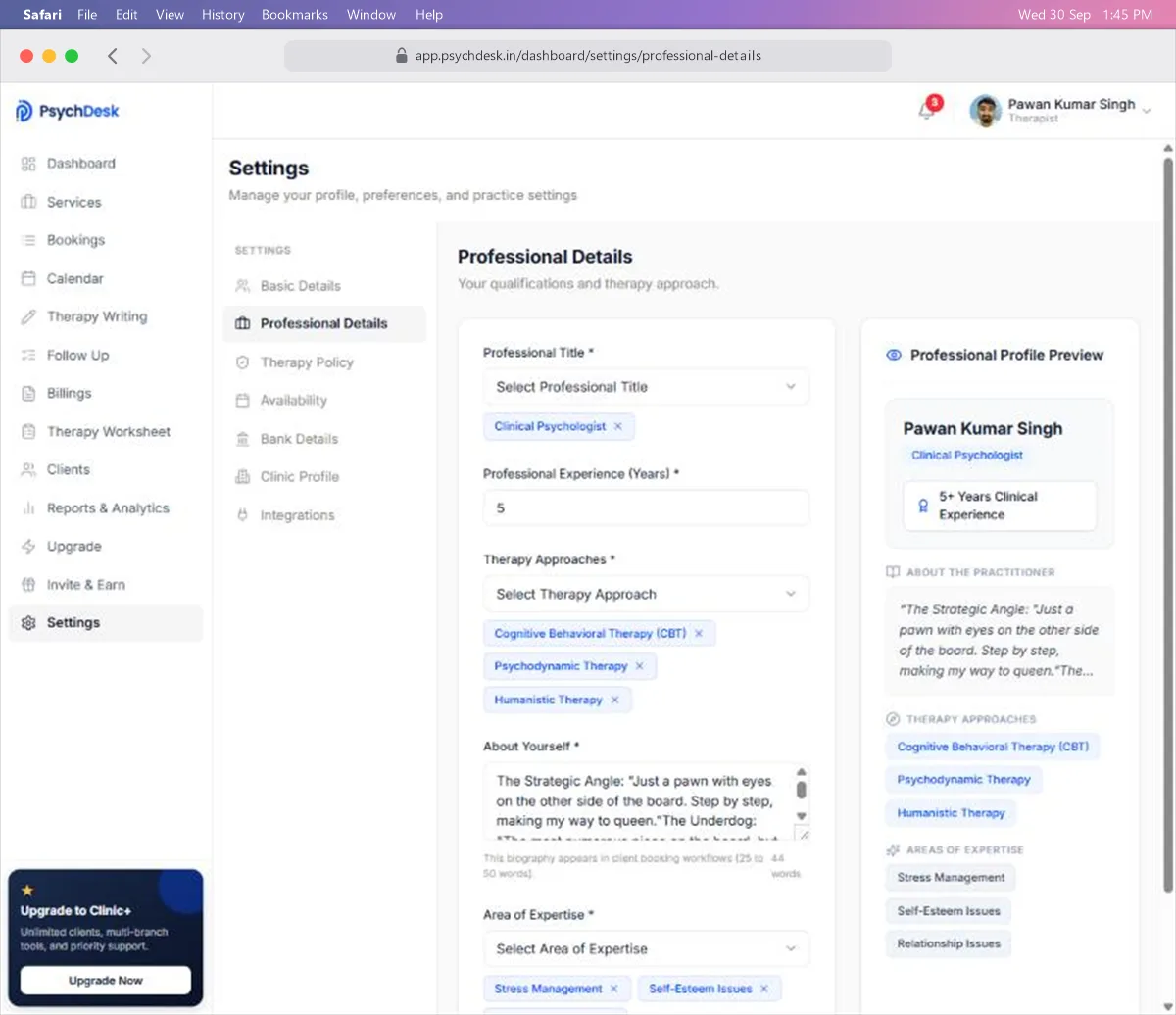The image size is (1176, 1015).
Task: Open Invite & Earn from sidebar
Action: 106,585
